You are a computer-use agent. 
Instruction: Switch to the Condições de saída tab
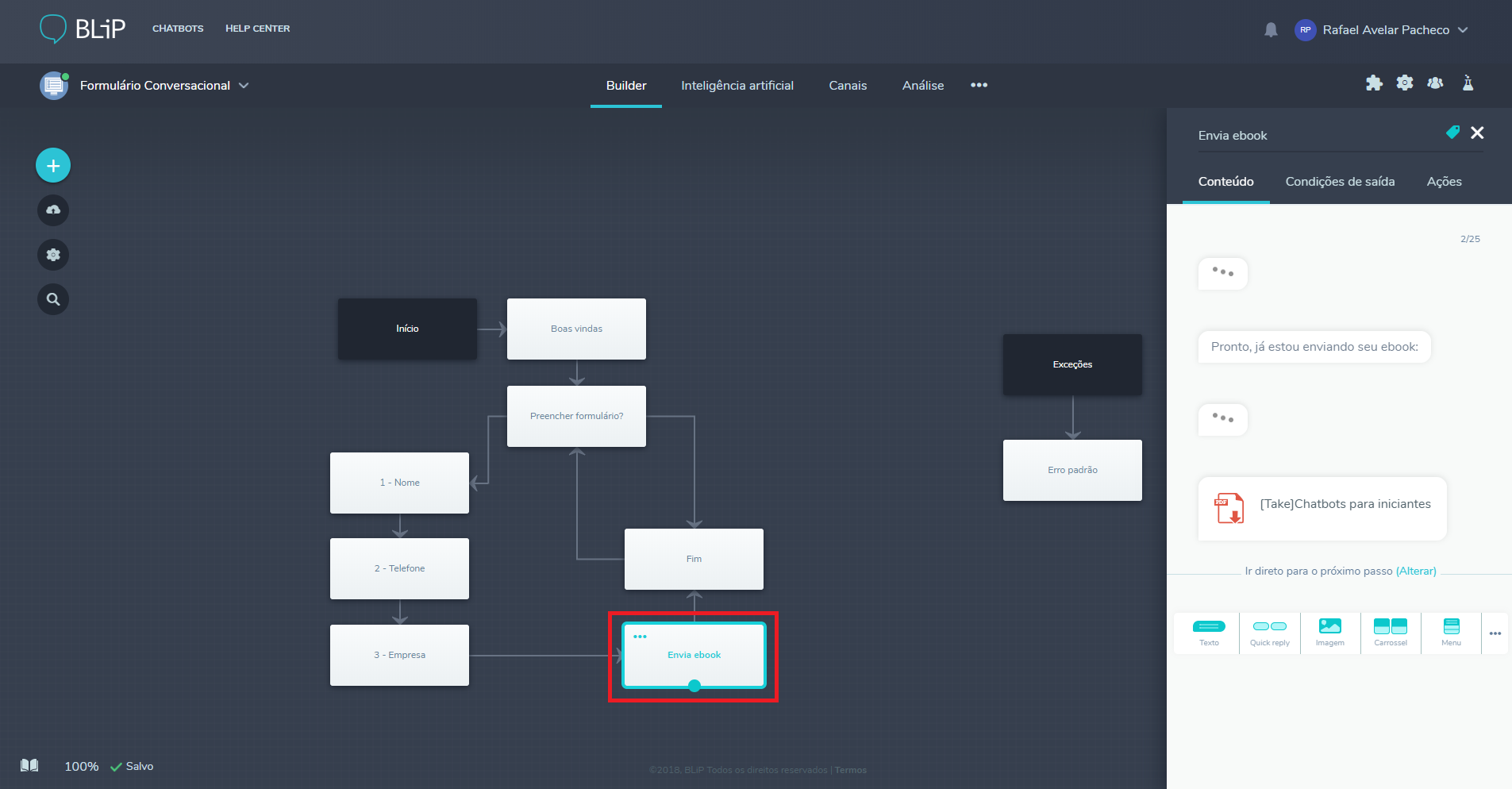[1340, 182]
